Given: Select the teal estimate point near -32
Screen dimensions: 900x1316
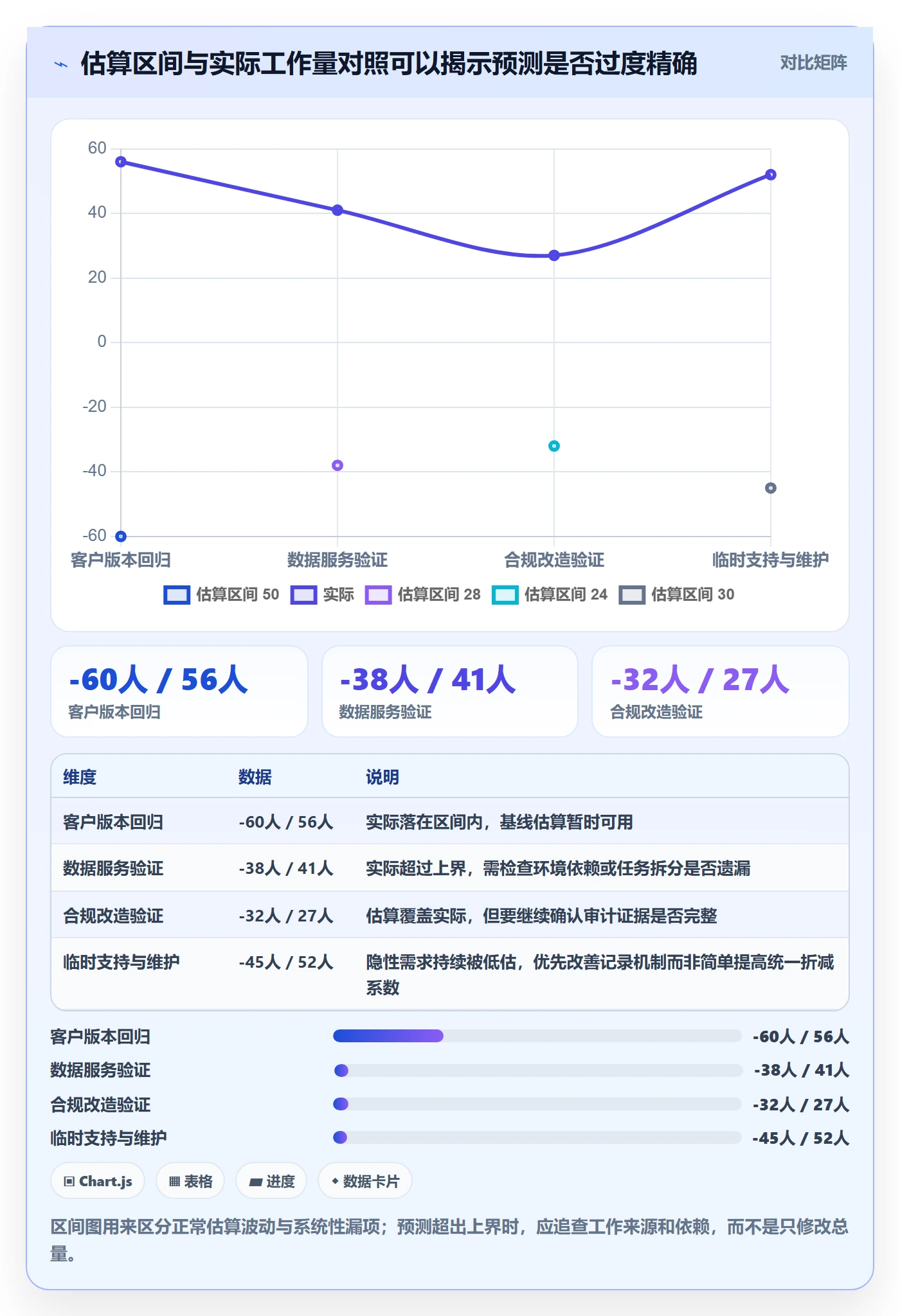Looking at the screenshot, I should (x=554, y=446).
